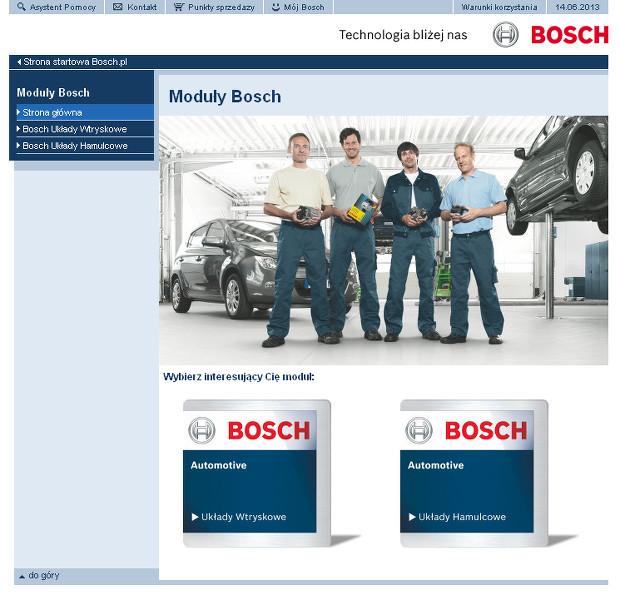
Task: Click the Układy Hamulcowe link on its tile
Action: pos(462,517)
